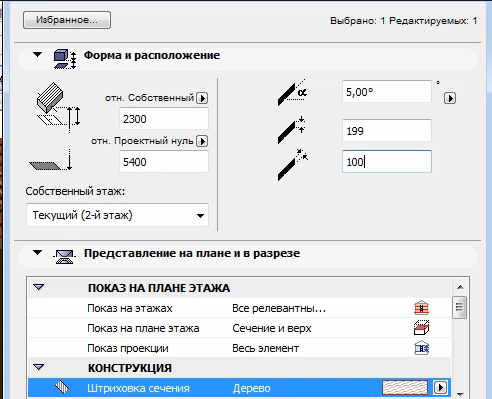Collapse the ПОКАЗ НА ПЛАНЕ ЭТАЖА group
The width and height of the screenshot is (492, 399).
[x=39, y=287]
